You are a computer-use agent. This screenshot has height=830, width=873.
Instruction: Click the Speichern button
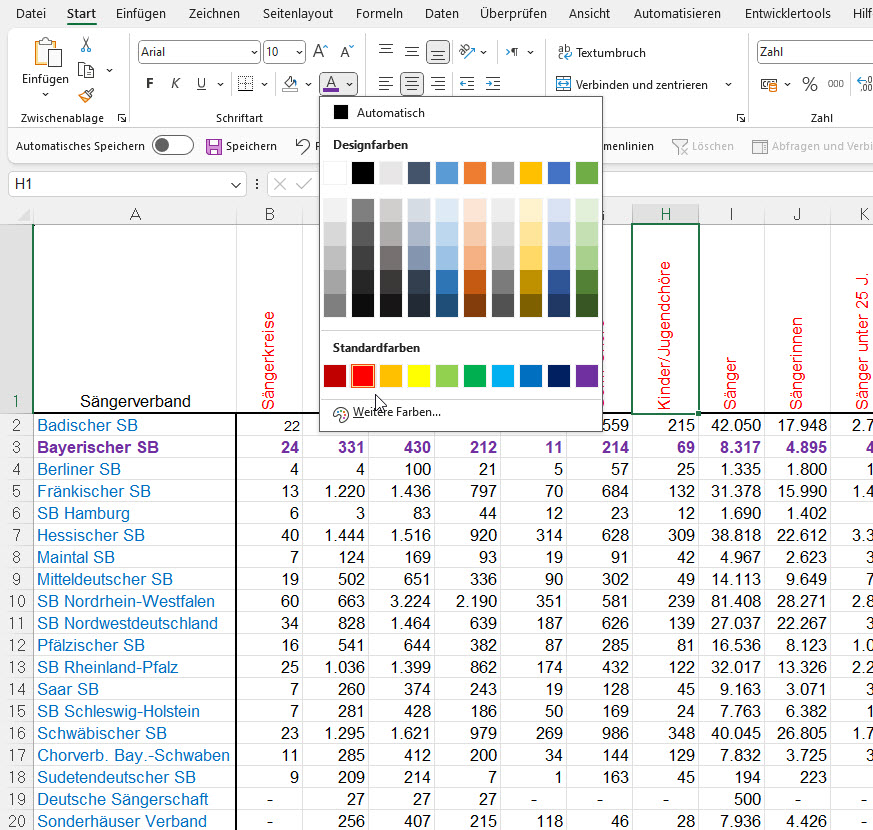pyautogui.click(x=241, y=146)
